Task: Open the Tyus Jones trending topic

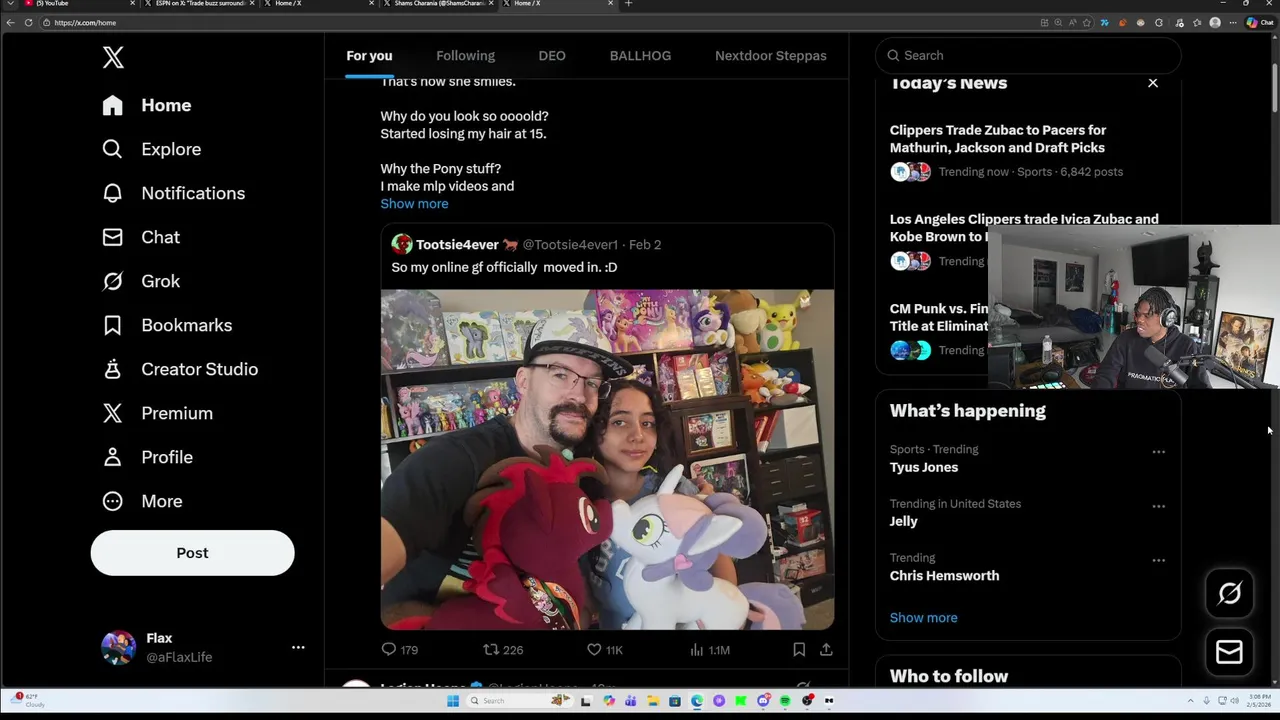Action: pos(924,467)
